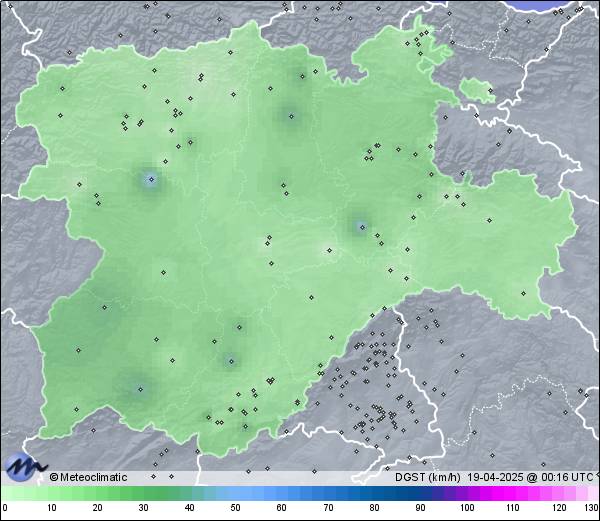
Task: Click the legend value 70
Action: coord(328,508)
